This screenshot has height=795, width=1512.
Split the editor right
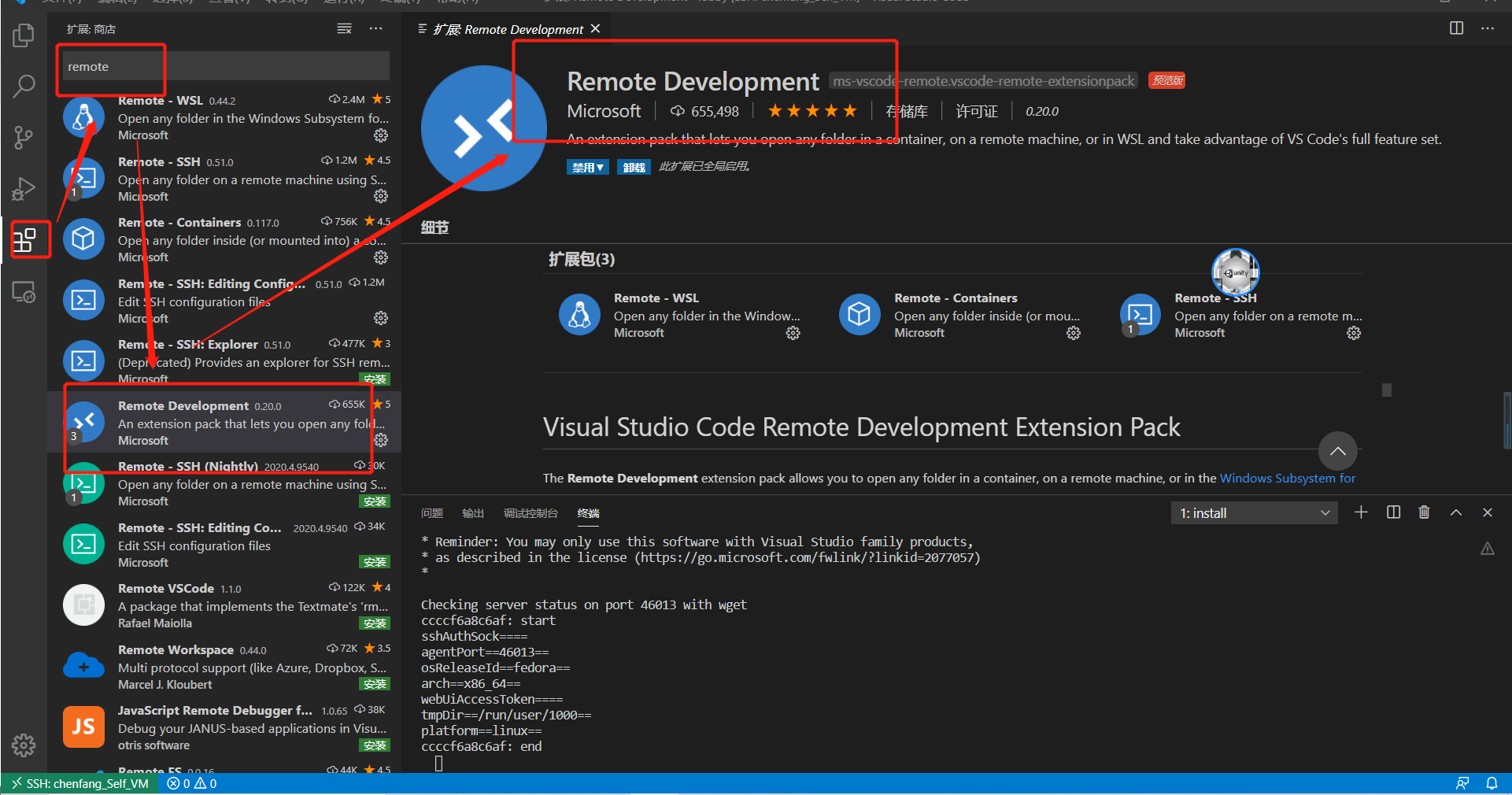[x=1457, y=28]
